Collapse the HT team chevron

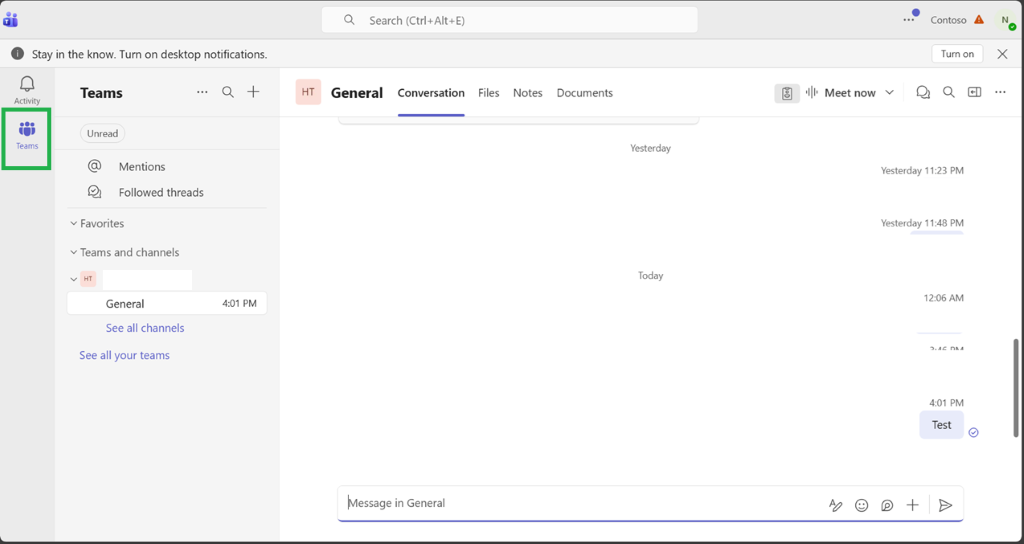tap(74, 280)
